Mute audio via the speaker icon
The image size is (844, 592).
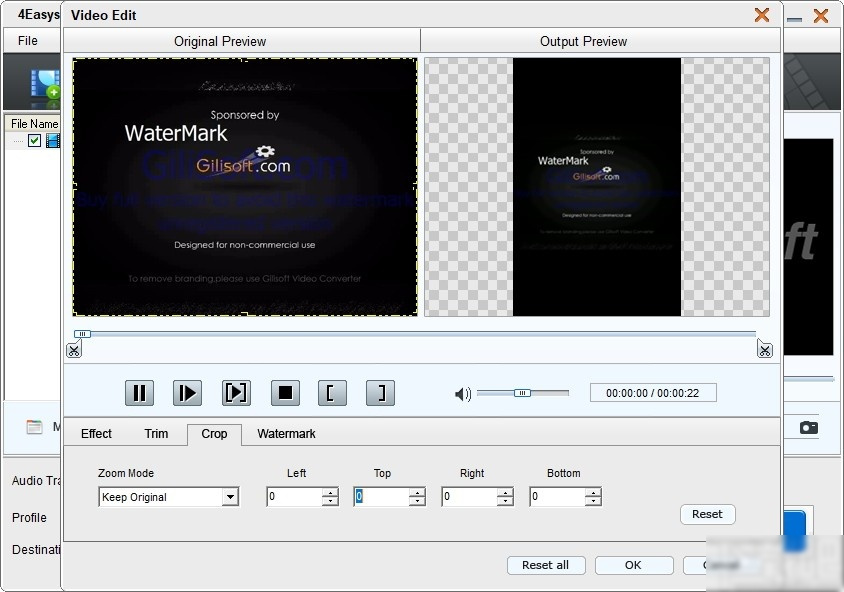coord(462,394)
